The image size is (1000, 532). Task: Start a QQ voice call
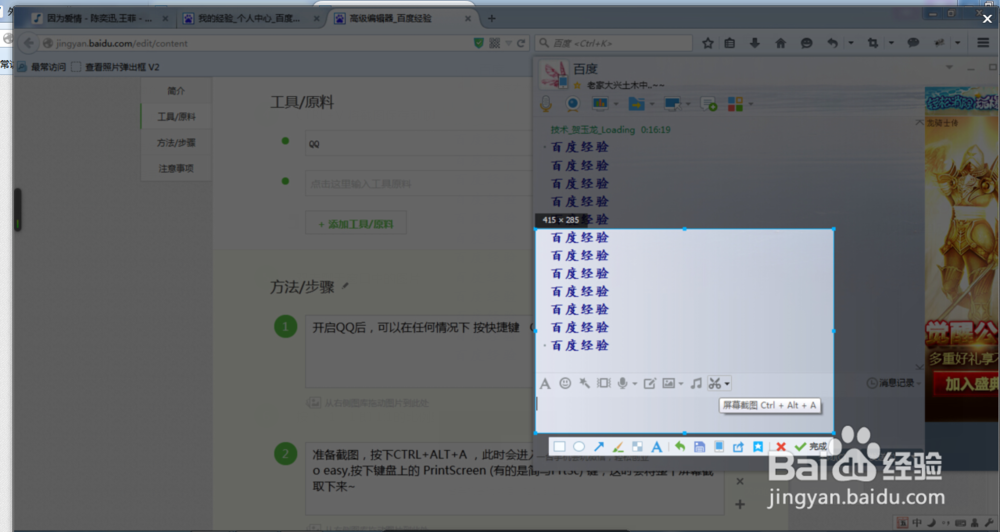[546, 103]
